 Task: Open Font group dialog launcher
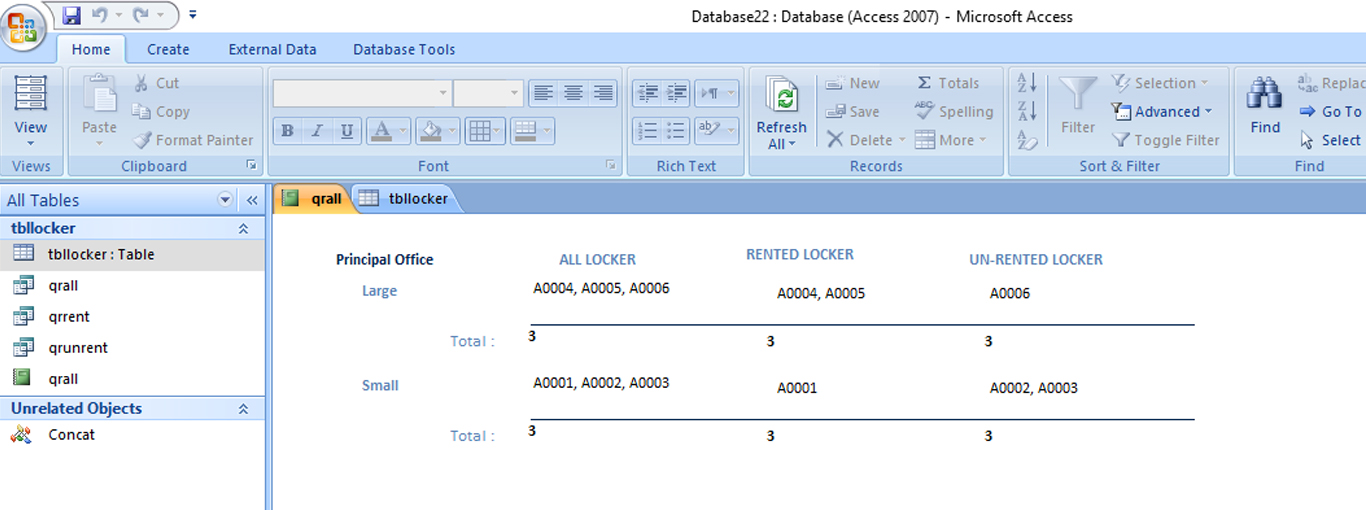coord(610,166)
